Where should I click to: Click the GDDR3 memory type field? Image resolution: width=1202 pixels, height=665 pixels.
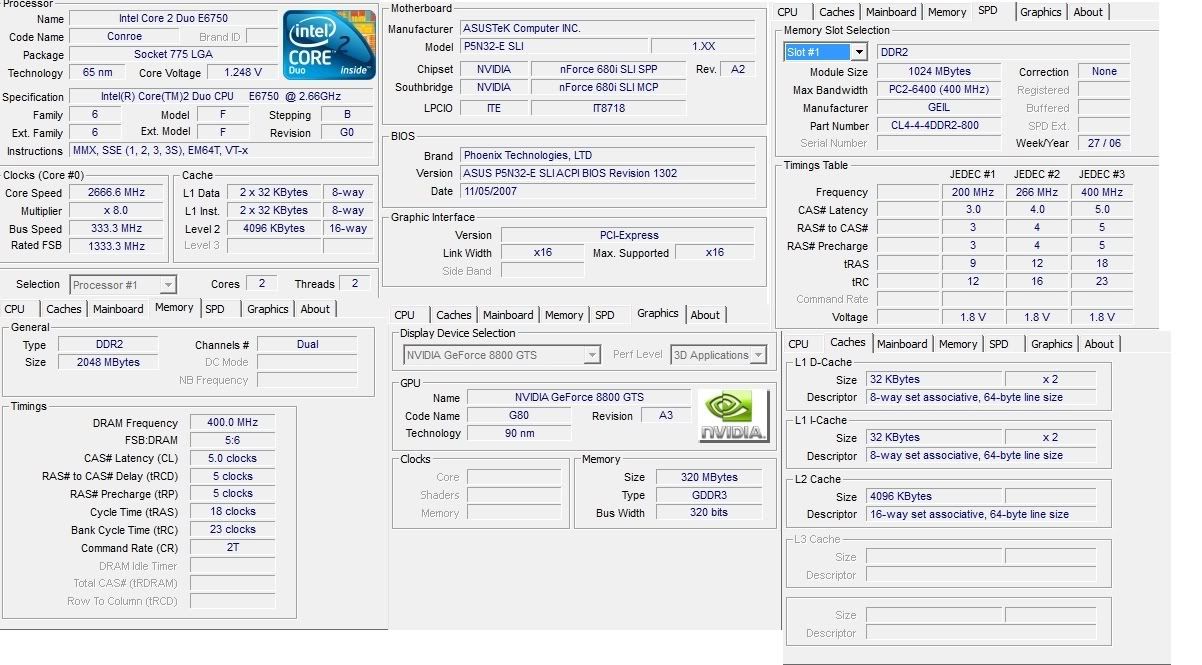click(709, 495)
